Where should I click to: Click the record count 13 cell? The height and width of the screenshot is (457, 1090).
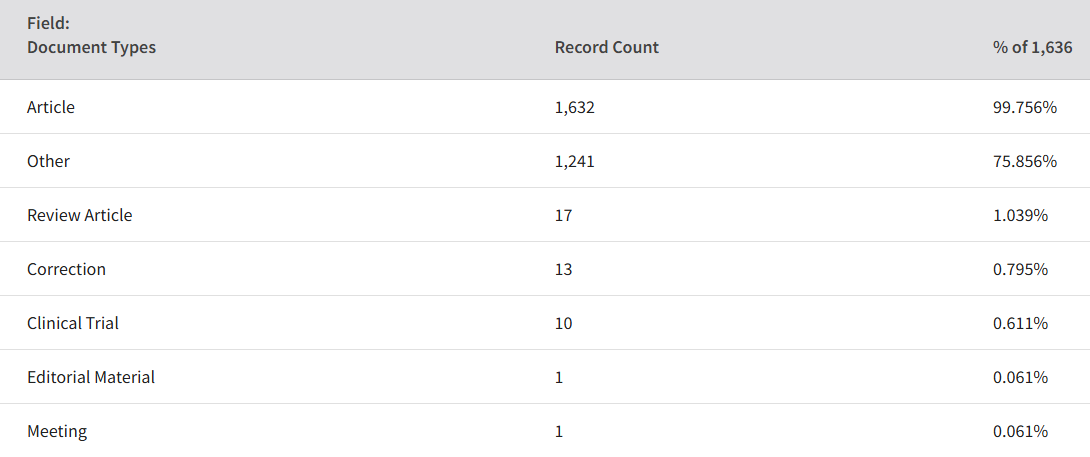tap(564, 269)
